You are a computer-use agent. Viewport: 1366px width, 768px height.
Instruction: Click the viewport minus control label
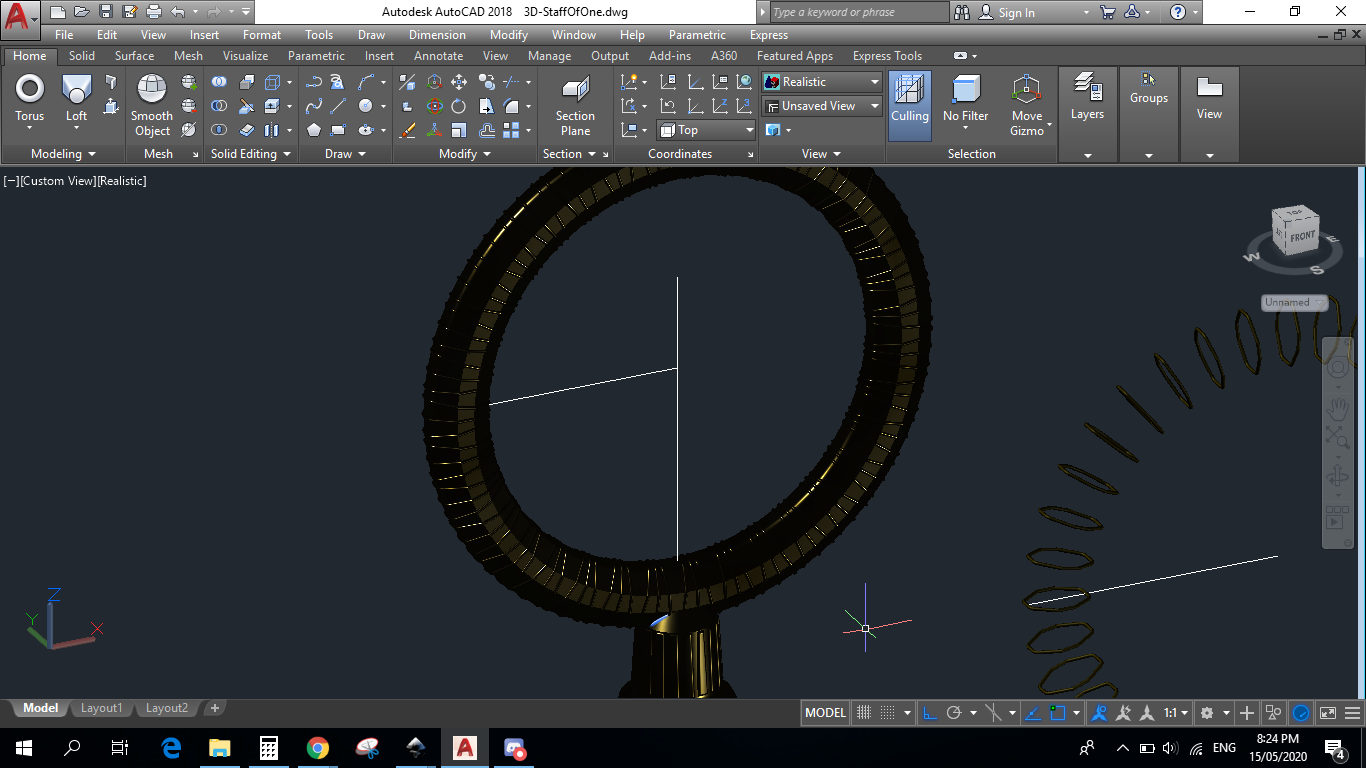tap(11, 181)
